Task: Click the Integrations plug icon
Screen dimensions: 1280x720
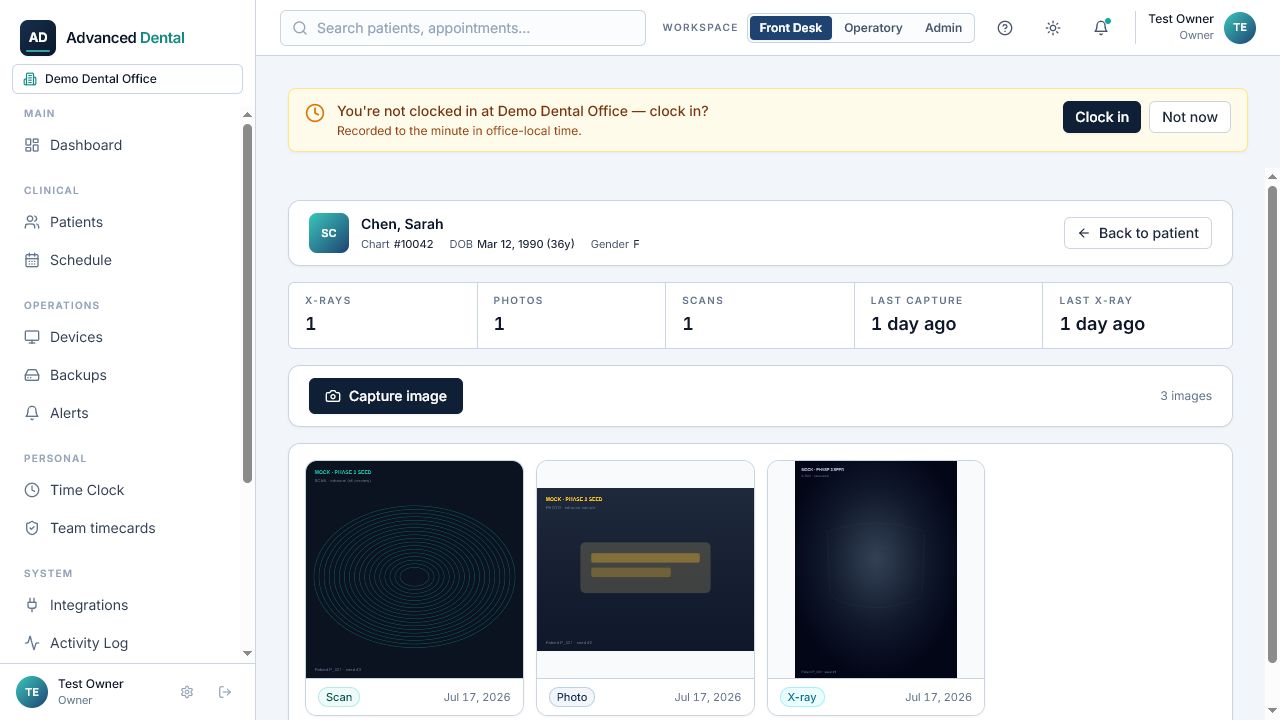Action: [x=32, y=605]
